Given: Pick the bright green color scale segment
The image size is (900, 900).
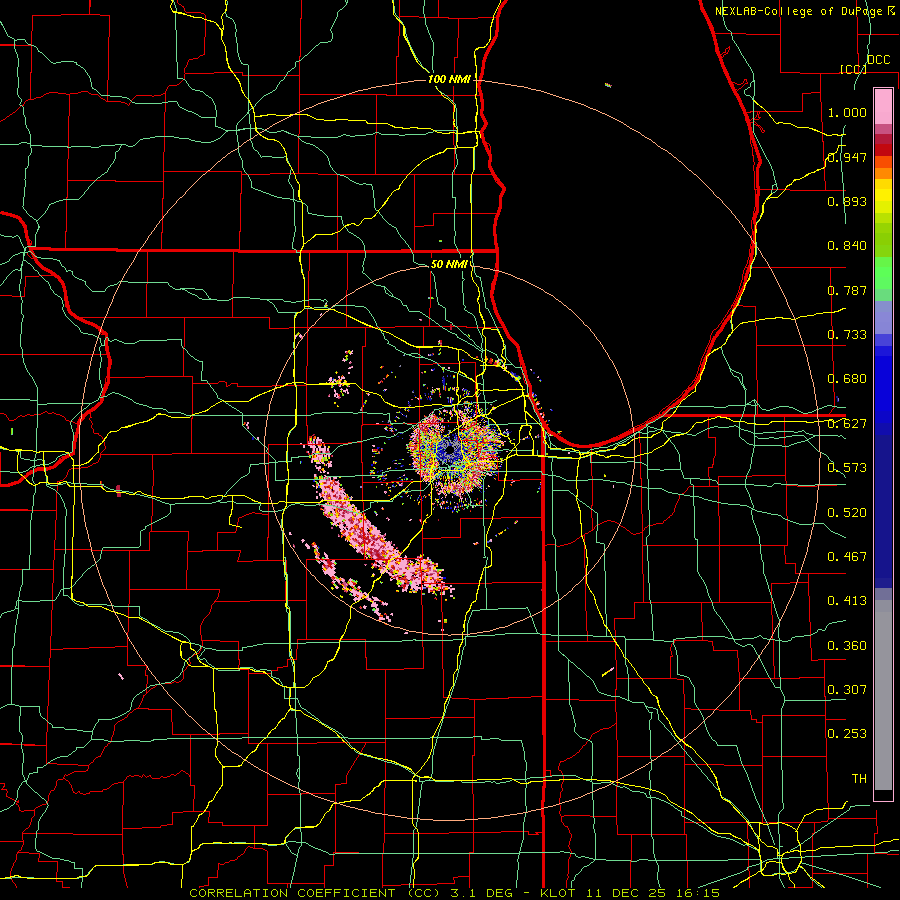Looking at the screenshot, I should tap(883, 273).
